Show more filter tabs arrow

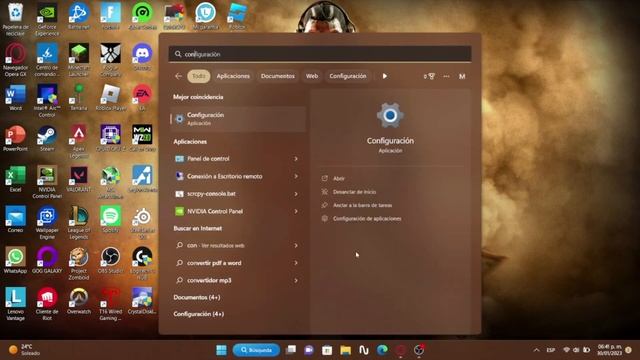coord(384,76)
